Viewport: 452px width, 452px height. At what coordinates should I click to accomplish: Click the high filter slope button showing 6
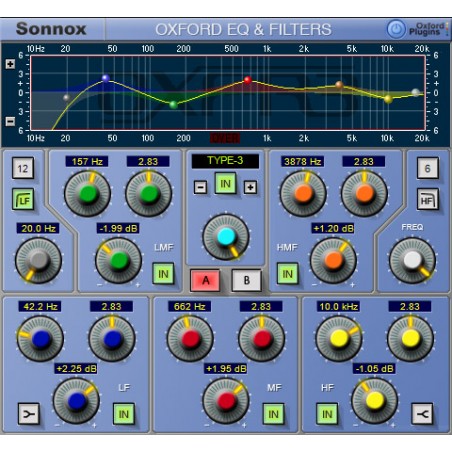[428, 168]
